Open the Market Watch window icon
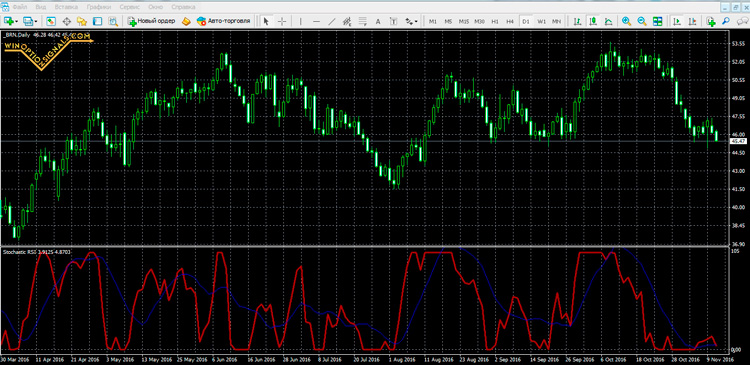 51,22
